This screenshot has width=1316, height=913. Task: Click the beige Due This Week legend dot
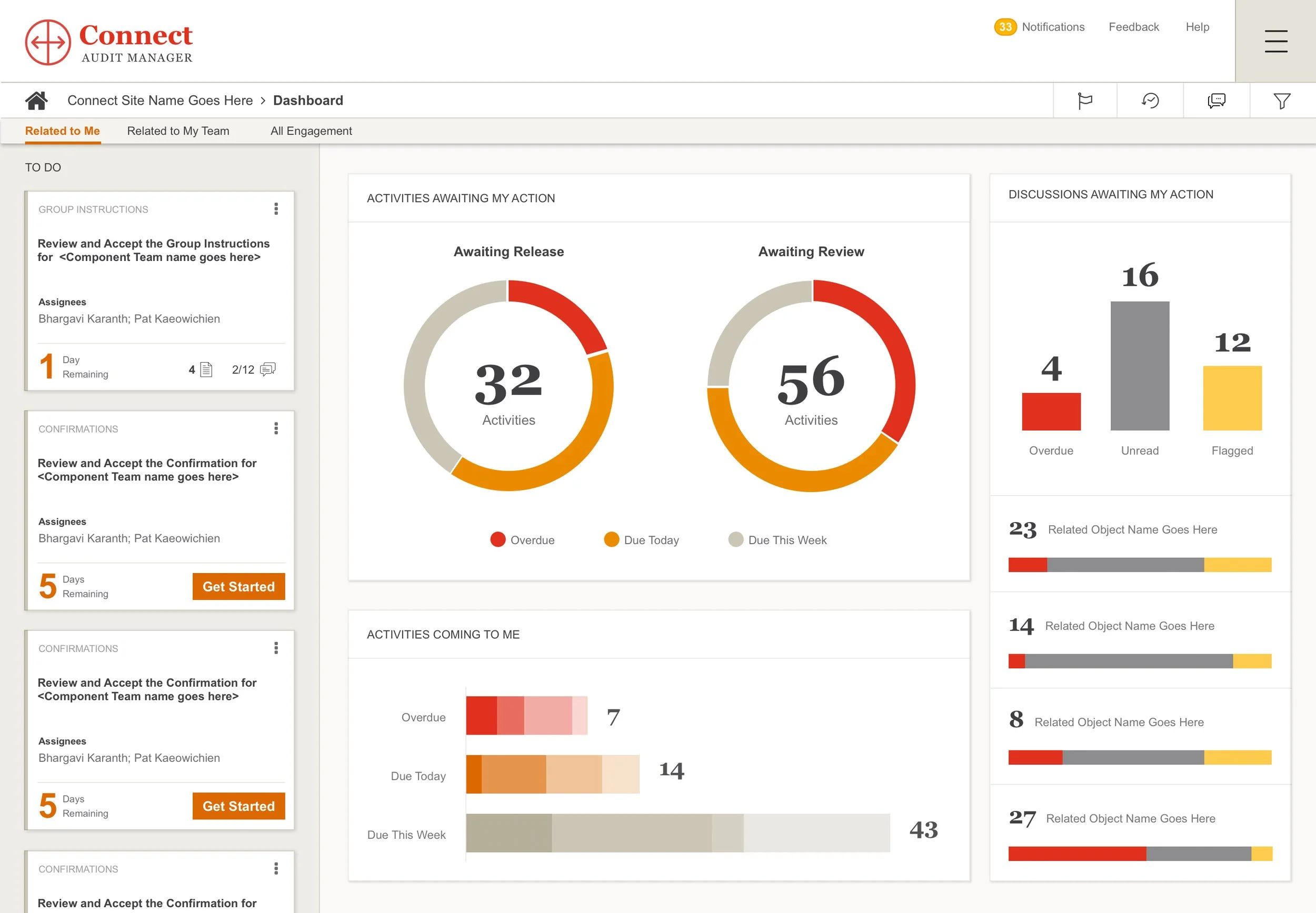[735, 539]
